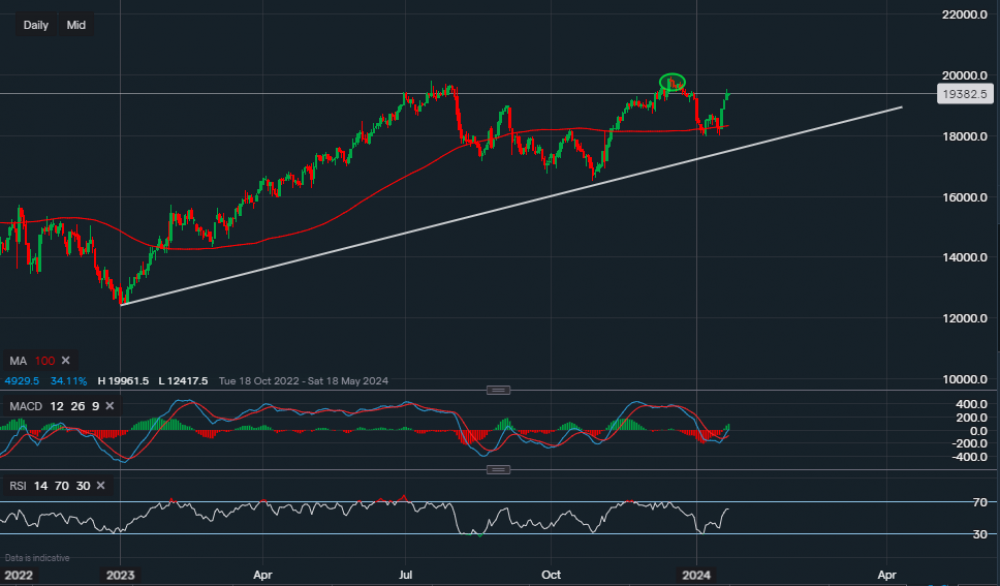This screenshot has width=1000, height=586.
Task: Toggle the Daily timeframe
Action: point(35,24)
